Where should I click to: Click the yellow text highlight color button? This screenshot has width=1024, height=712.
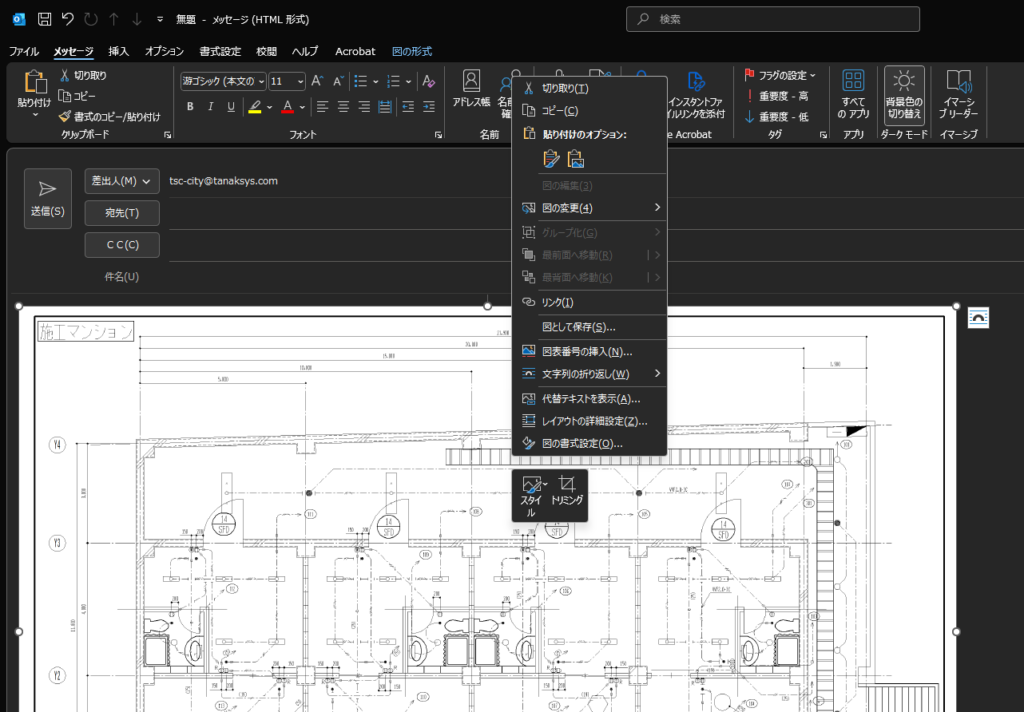[255, 107]
